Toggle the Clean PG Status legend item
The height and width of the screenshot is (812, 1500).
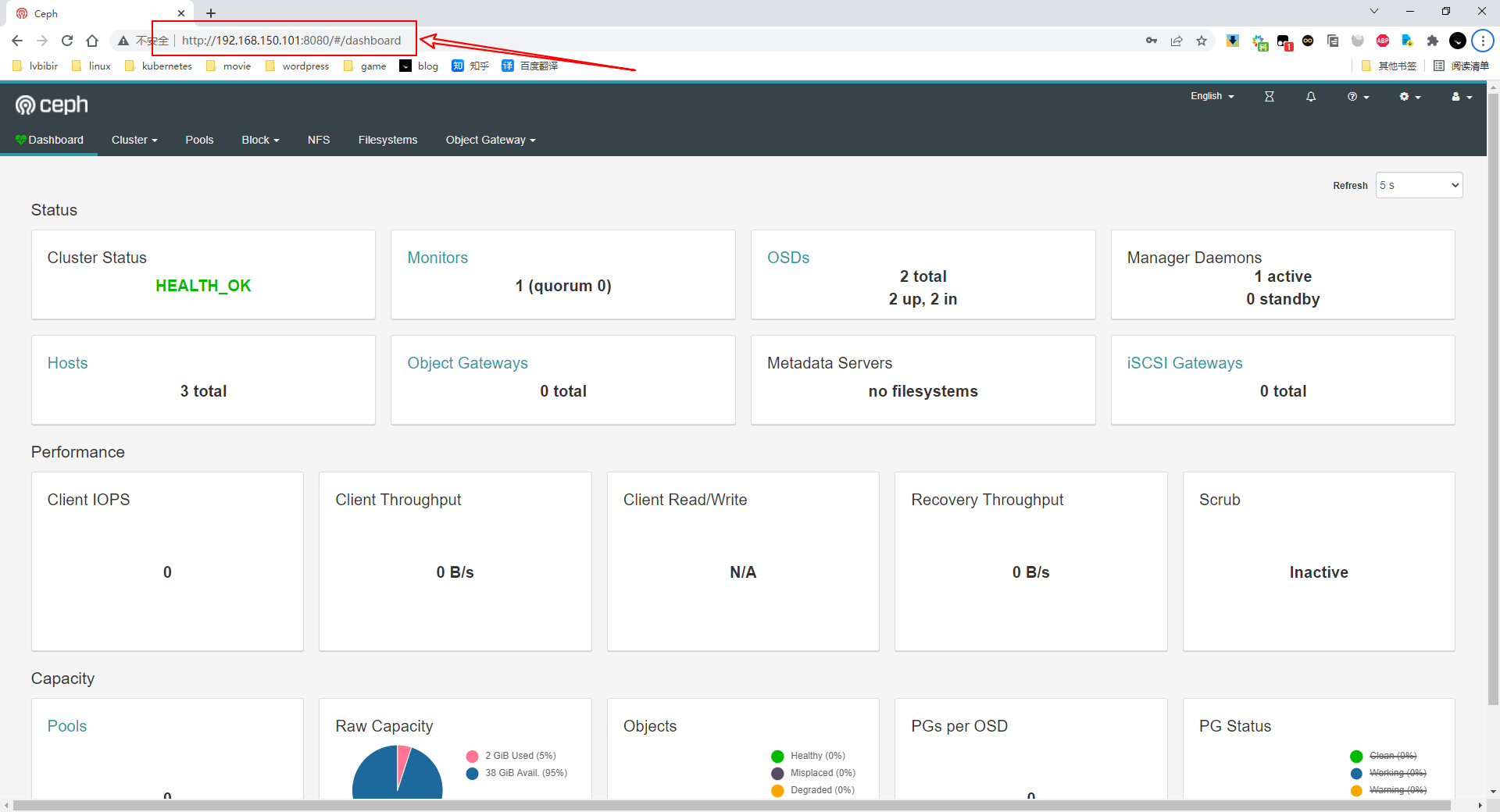[1391, 756]
